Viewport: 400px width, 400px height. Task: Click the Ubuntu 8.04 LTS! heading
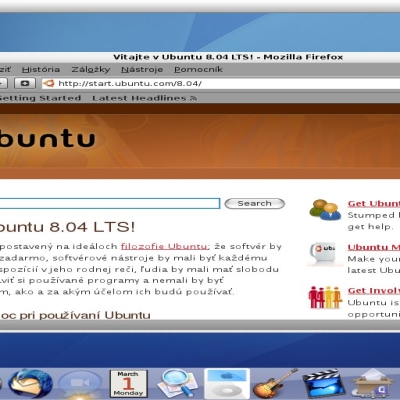point(68,227)
